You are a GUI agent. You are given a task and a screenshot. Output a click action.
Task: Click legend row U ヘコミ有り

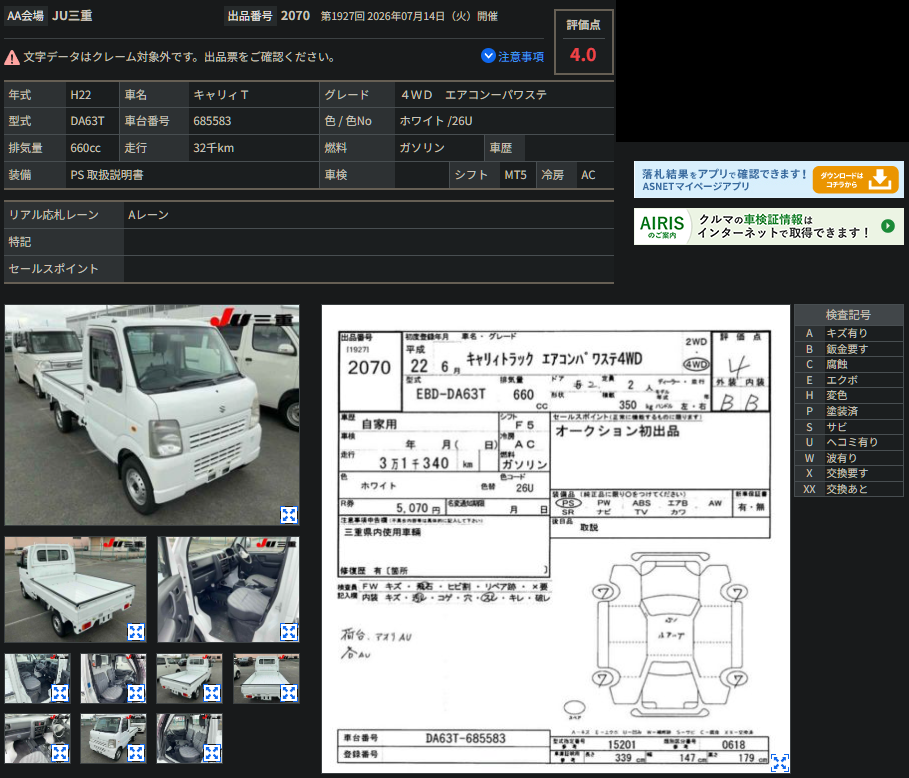click(x=848, y=442)
